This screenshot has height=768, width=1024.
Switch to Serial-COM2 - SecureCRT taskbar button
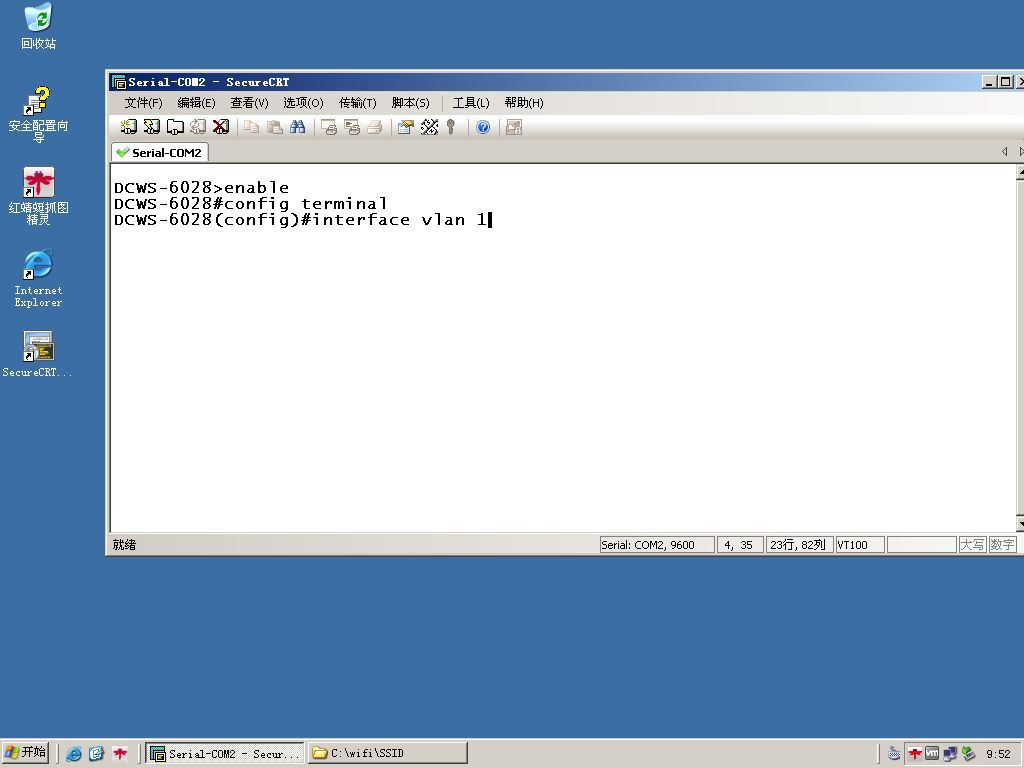225,753
